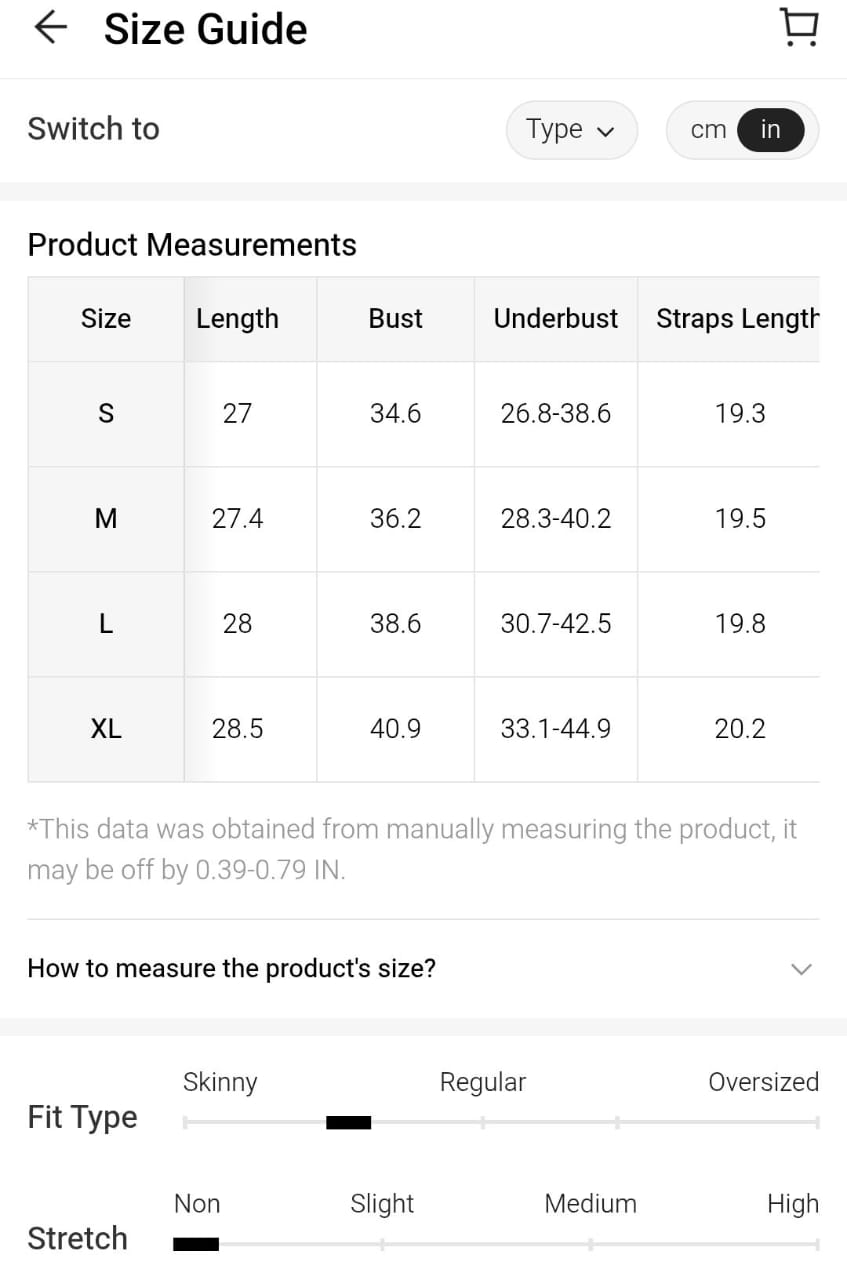847x1280 pixels.
Task: Click the Stretch slider indicator
Action: click(x=196, y=1244)
